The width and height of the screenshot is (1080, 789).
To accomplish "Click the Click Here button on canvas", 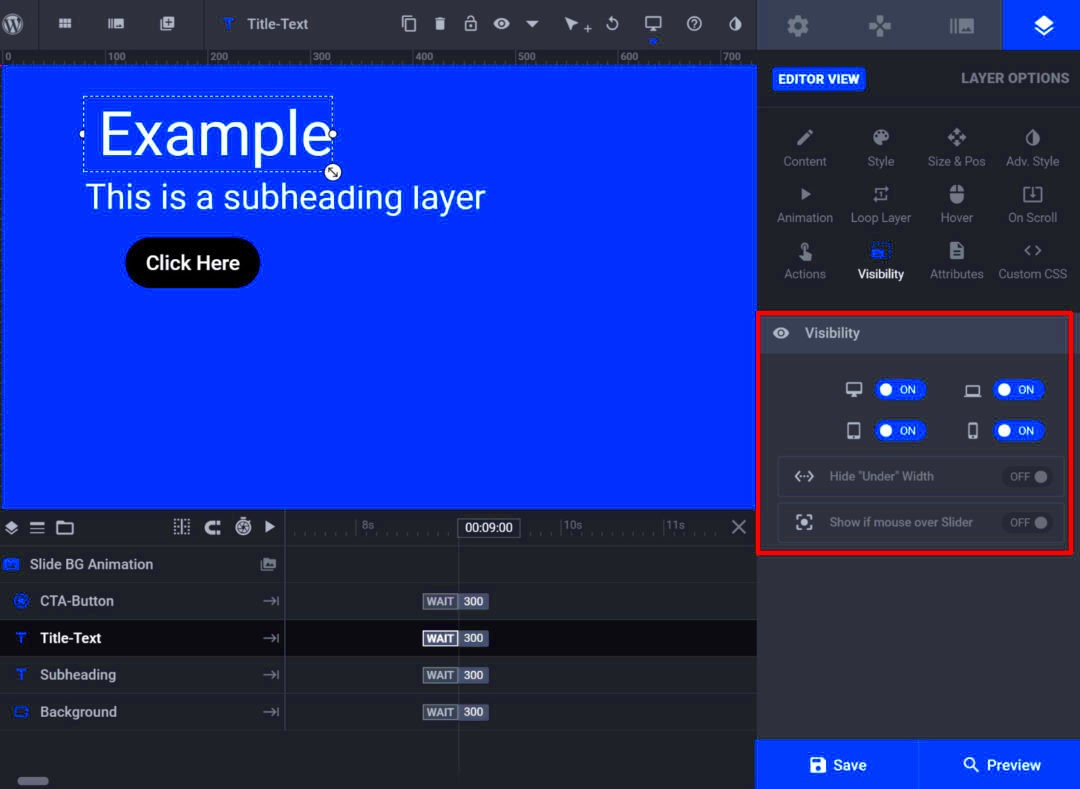I will (193, 263).
